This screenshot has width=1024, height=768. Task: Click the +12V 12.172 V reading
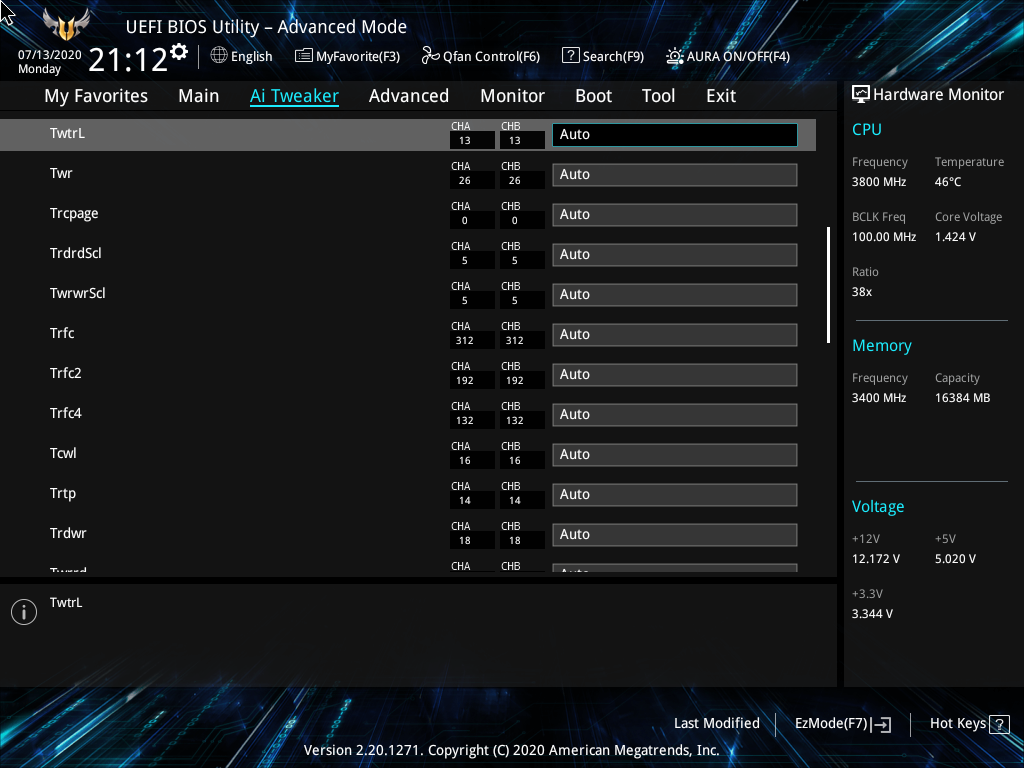[876, 559]
